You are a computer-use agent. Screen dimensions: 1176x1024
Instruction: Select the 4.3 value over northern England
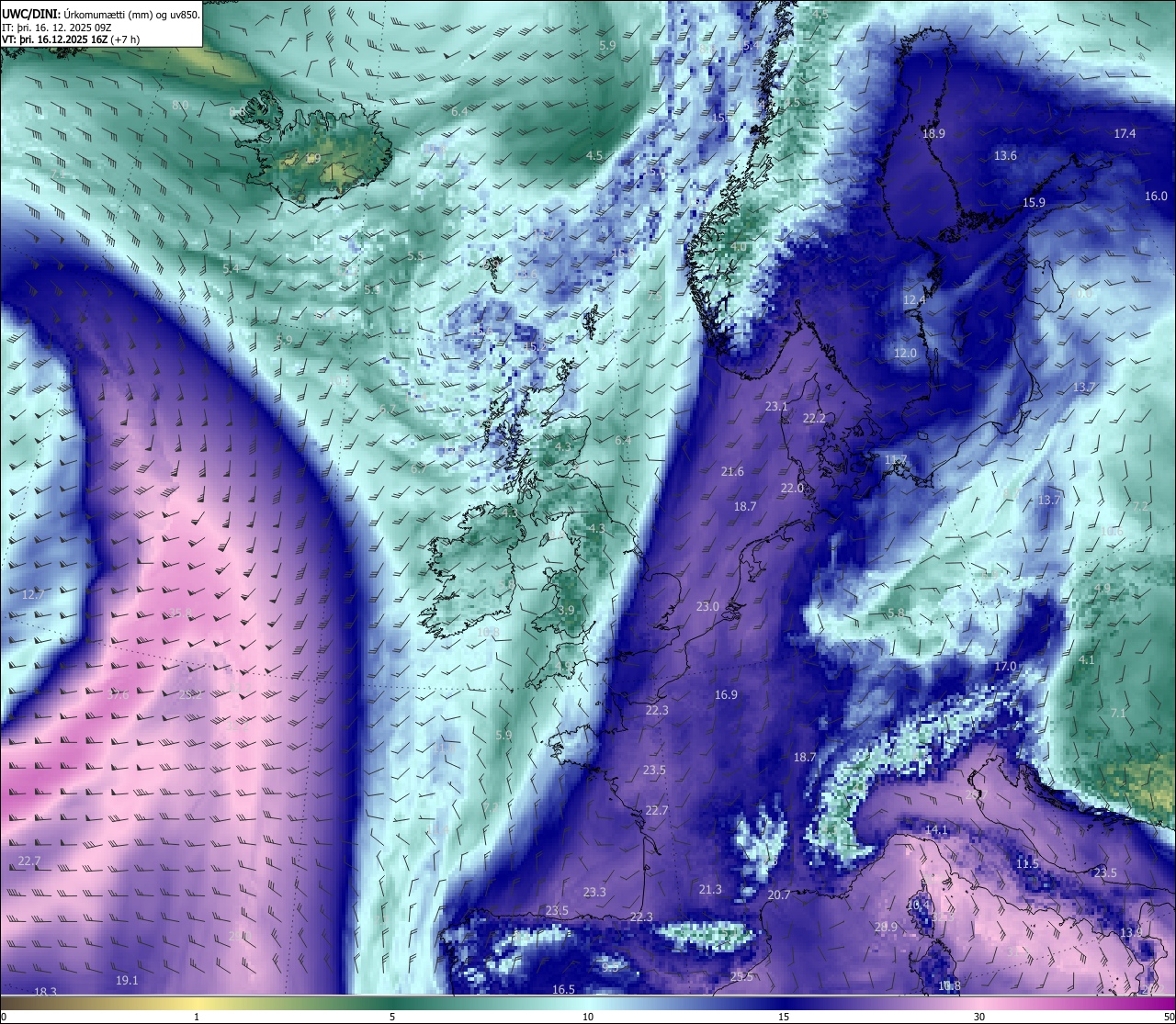tap(596, 528)
